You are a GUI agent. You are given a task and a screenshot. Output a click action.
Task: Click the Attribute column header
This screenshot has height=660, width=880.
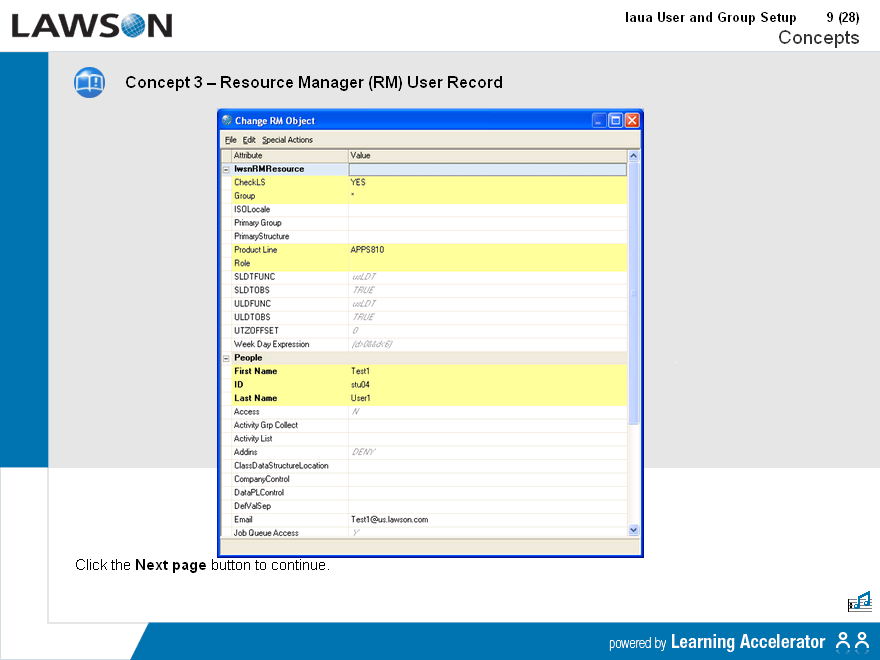click(x=290, y=155)
